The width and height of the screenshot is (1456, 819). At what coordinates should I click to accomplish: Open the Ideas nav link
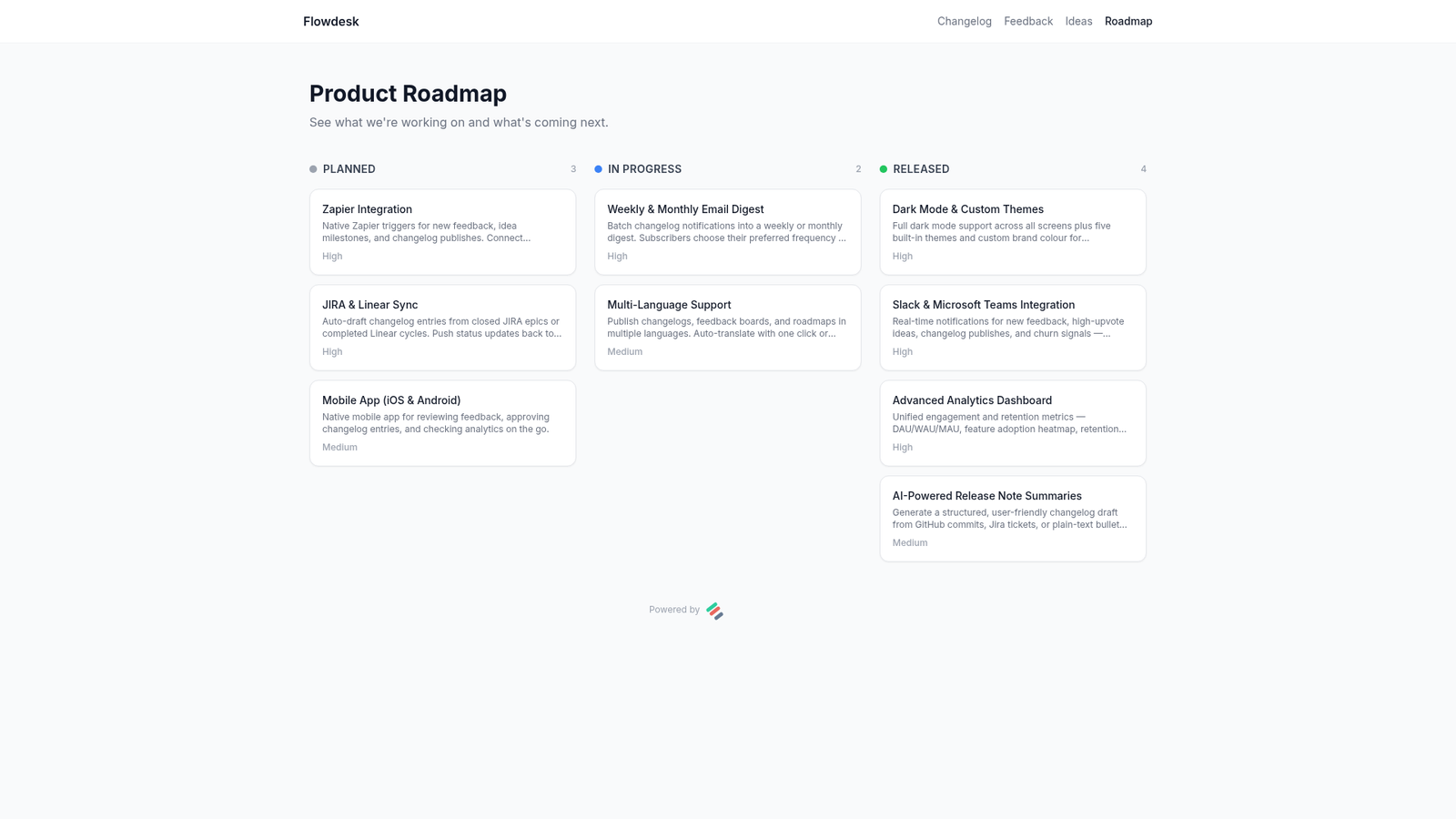pos(1078,21)
